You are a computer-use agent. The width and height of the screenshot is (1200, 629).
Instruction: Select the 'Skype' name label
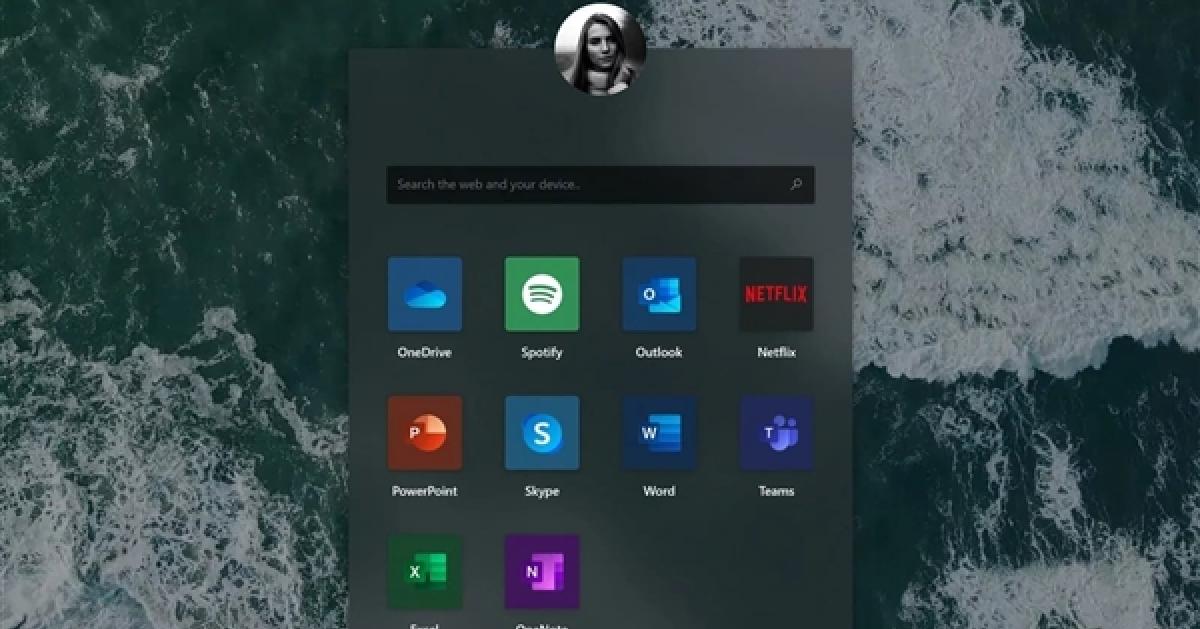542,491
